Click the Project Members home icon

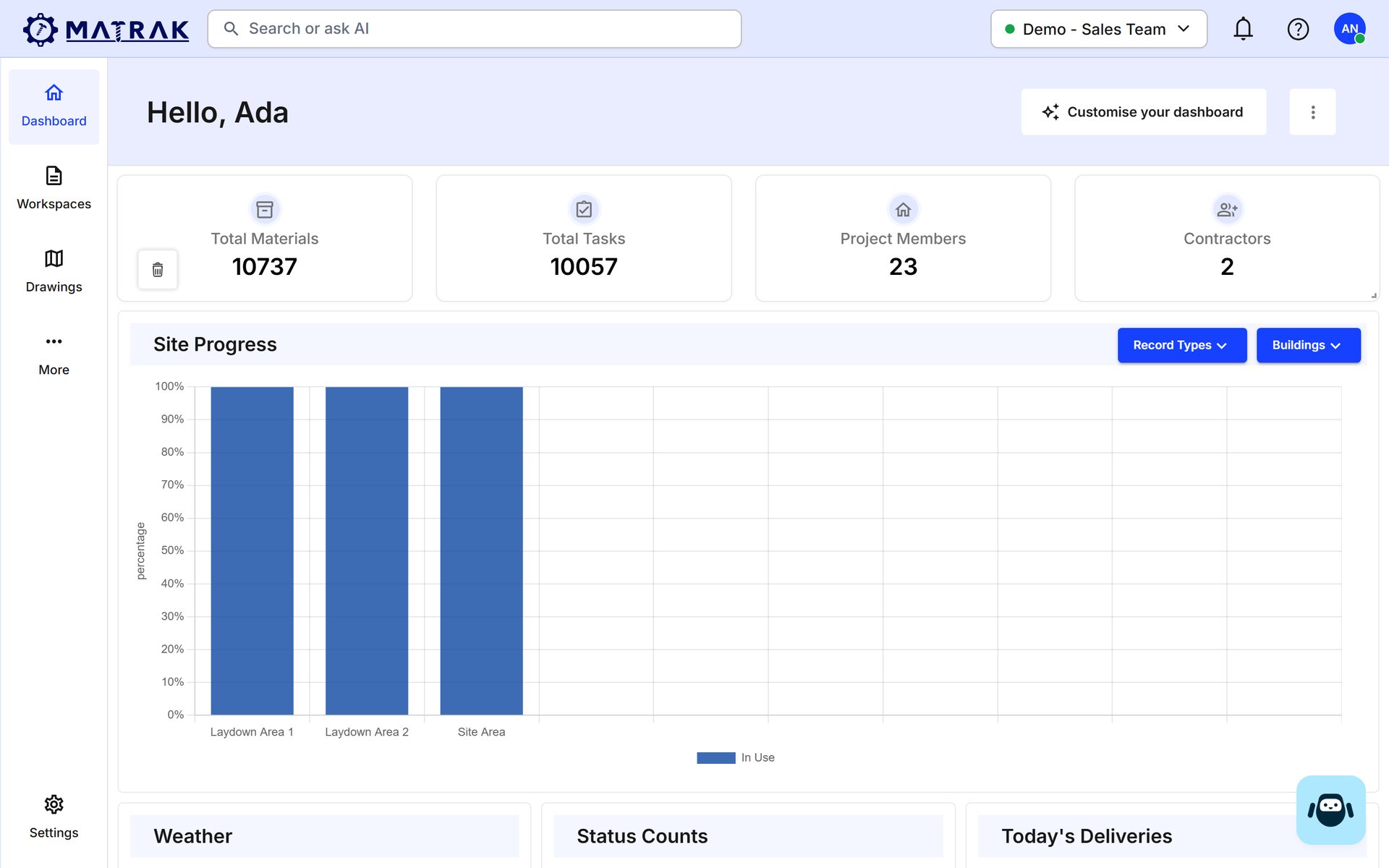coord(903,210)
